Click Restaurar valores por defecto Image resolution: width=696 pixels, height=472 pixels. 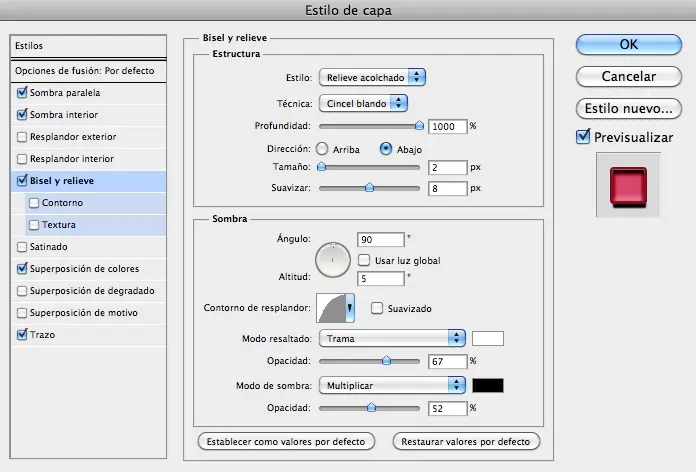[x=466, y=441]
